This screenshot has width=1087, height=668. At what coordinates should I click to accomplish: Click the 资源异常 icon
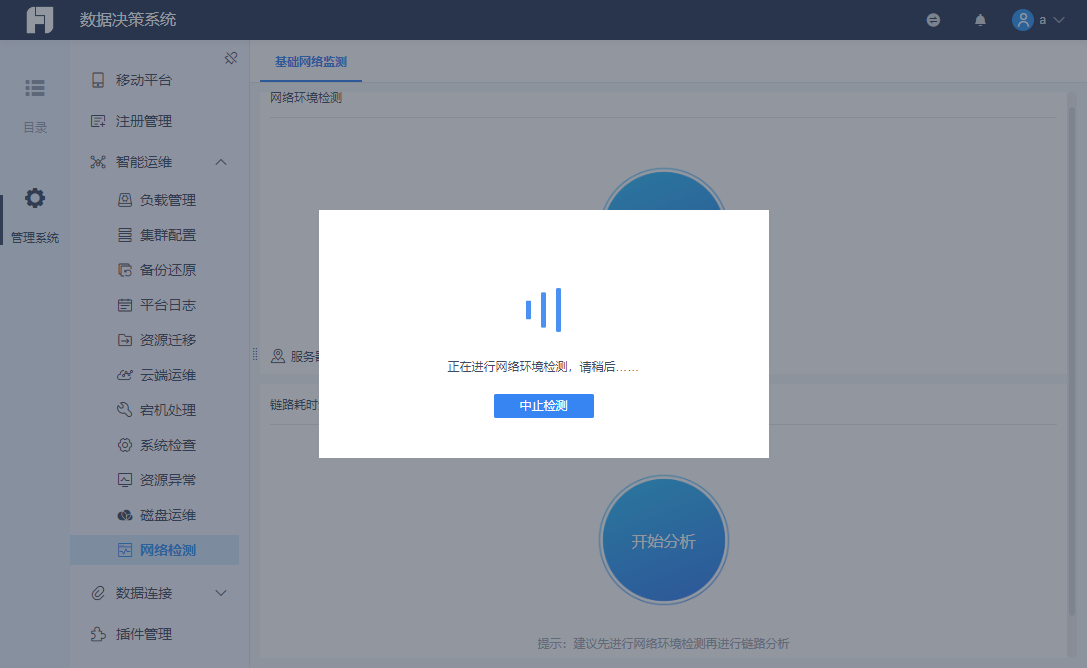coord(125,480)
